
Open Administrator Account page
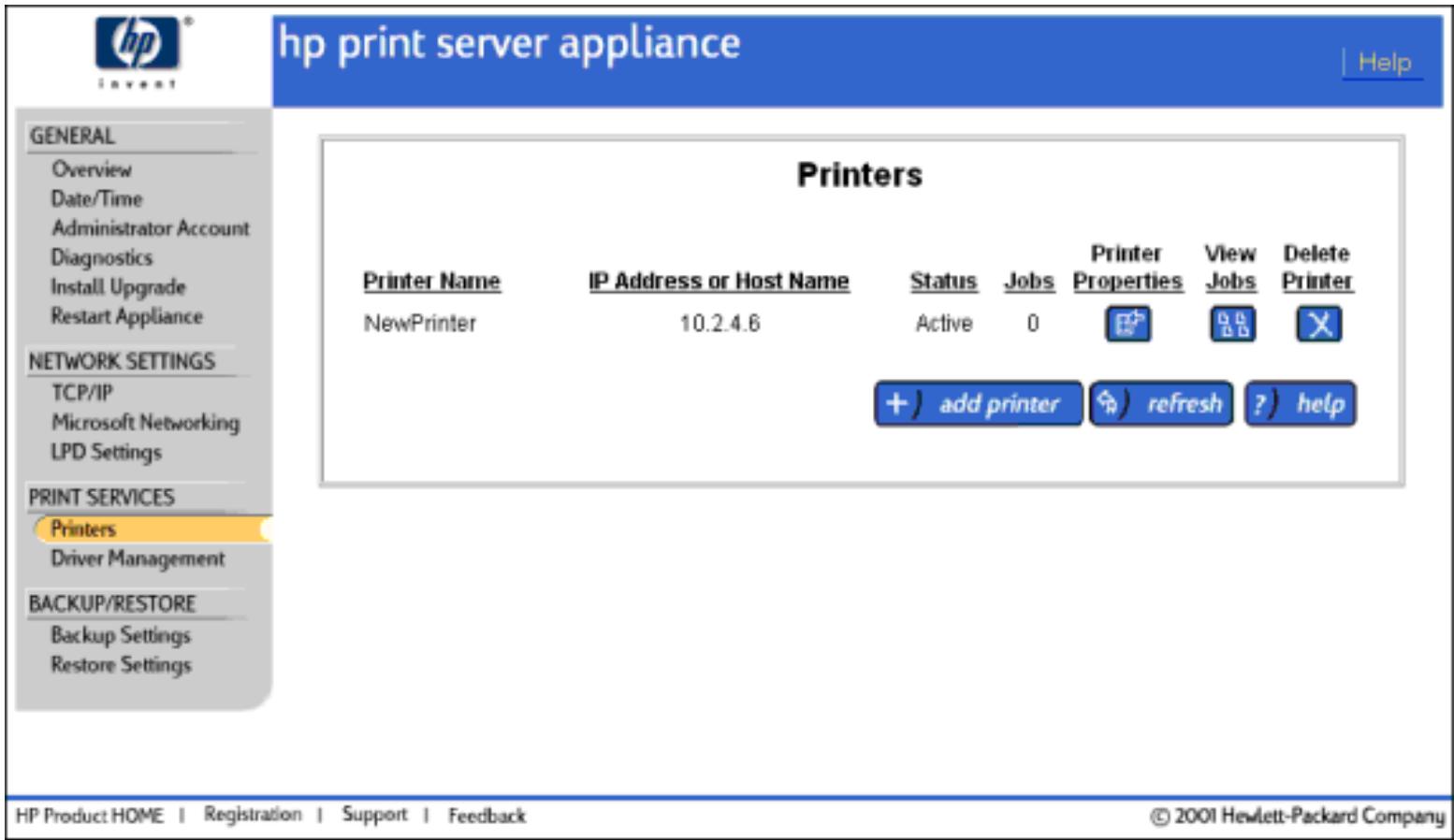[151, 228]
